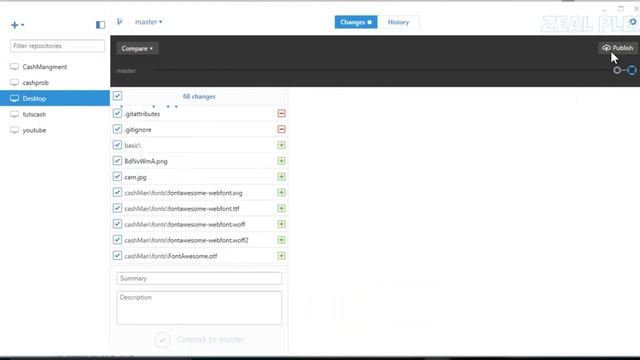Select the cam.jpg file name
640x360 pixels.
tap(135, 177)
